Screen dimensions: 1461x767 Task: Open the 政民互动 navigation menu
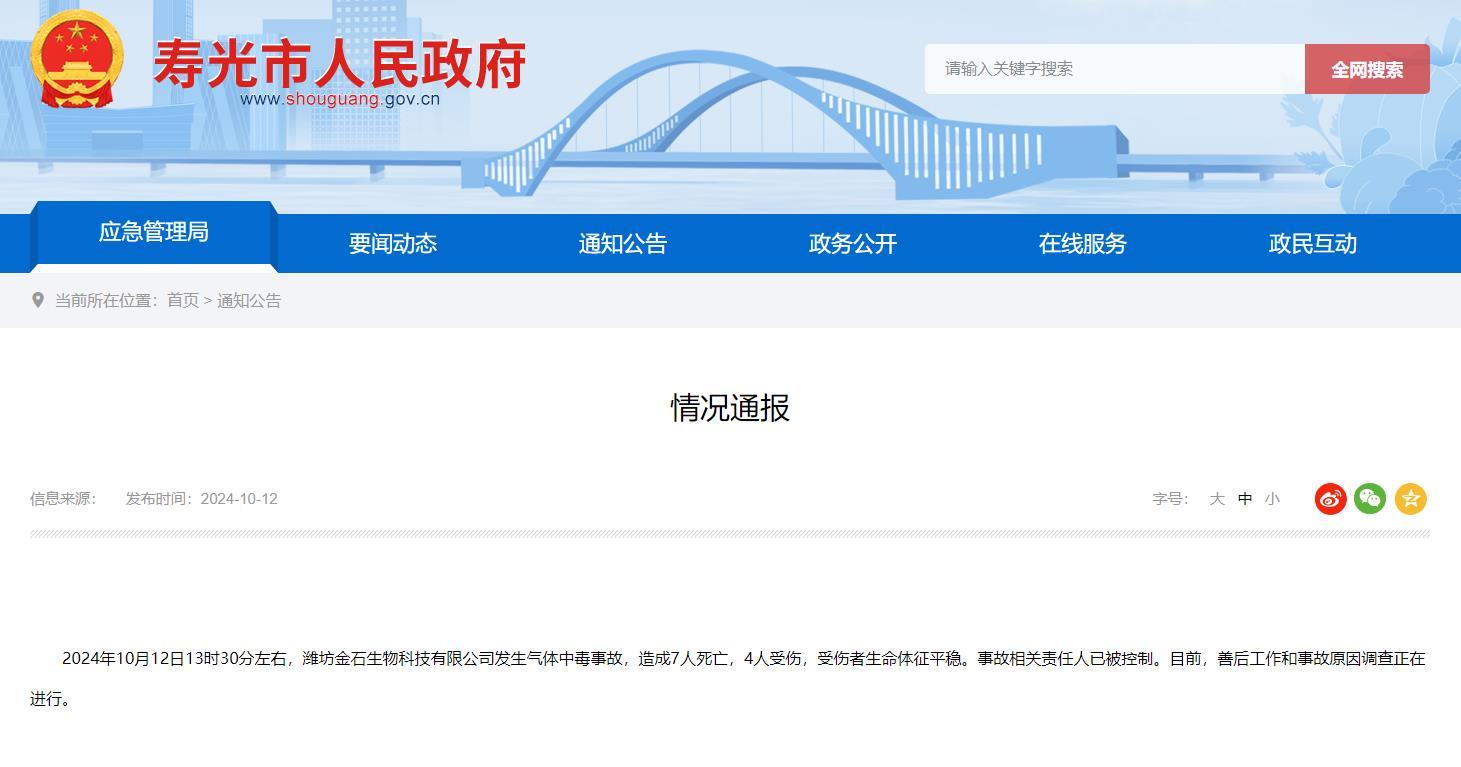[x=1311, y=244]
